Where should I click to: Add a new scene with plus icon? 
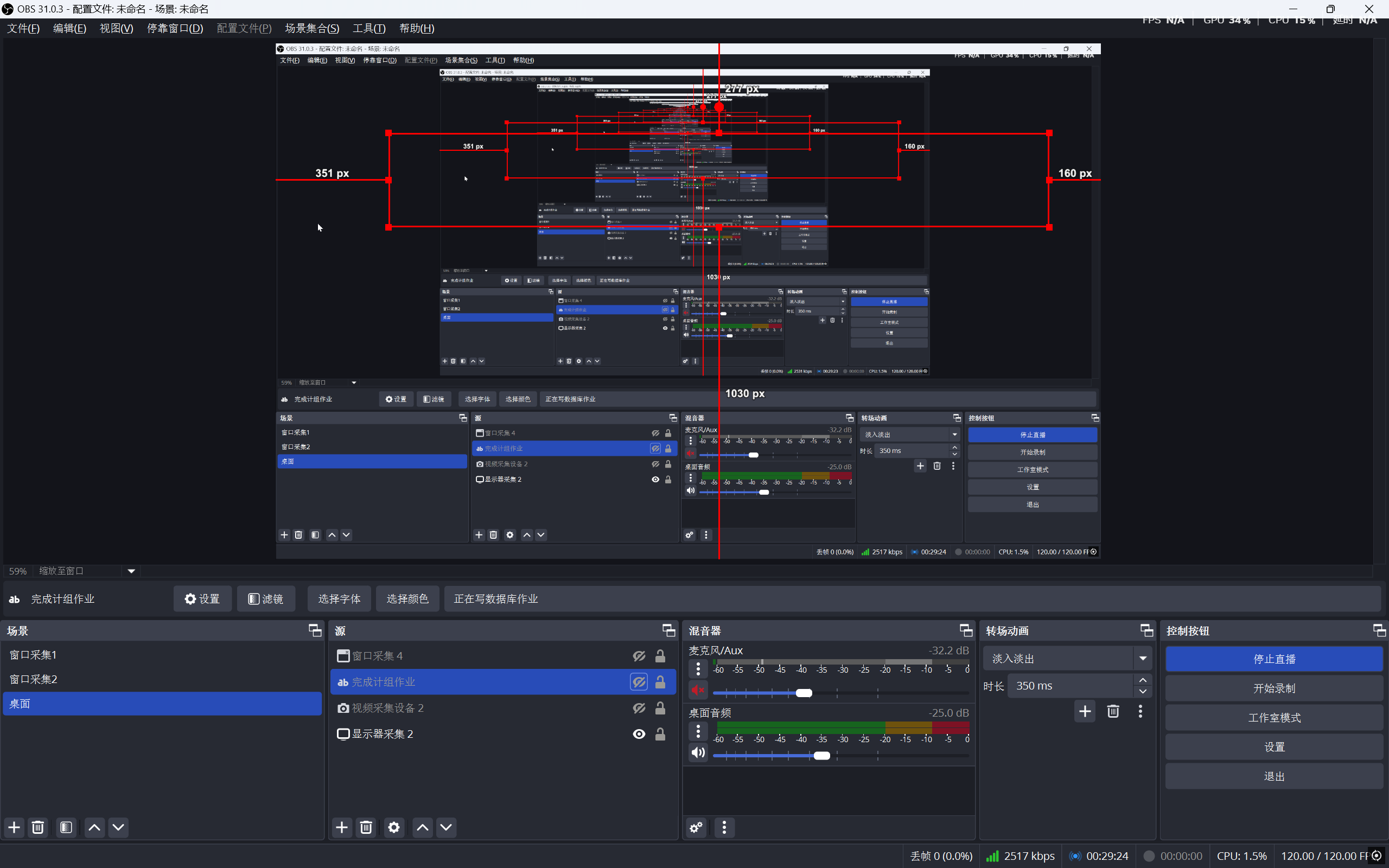pos(14,827)
